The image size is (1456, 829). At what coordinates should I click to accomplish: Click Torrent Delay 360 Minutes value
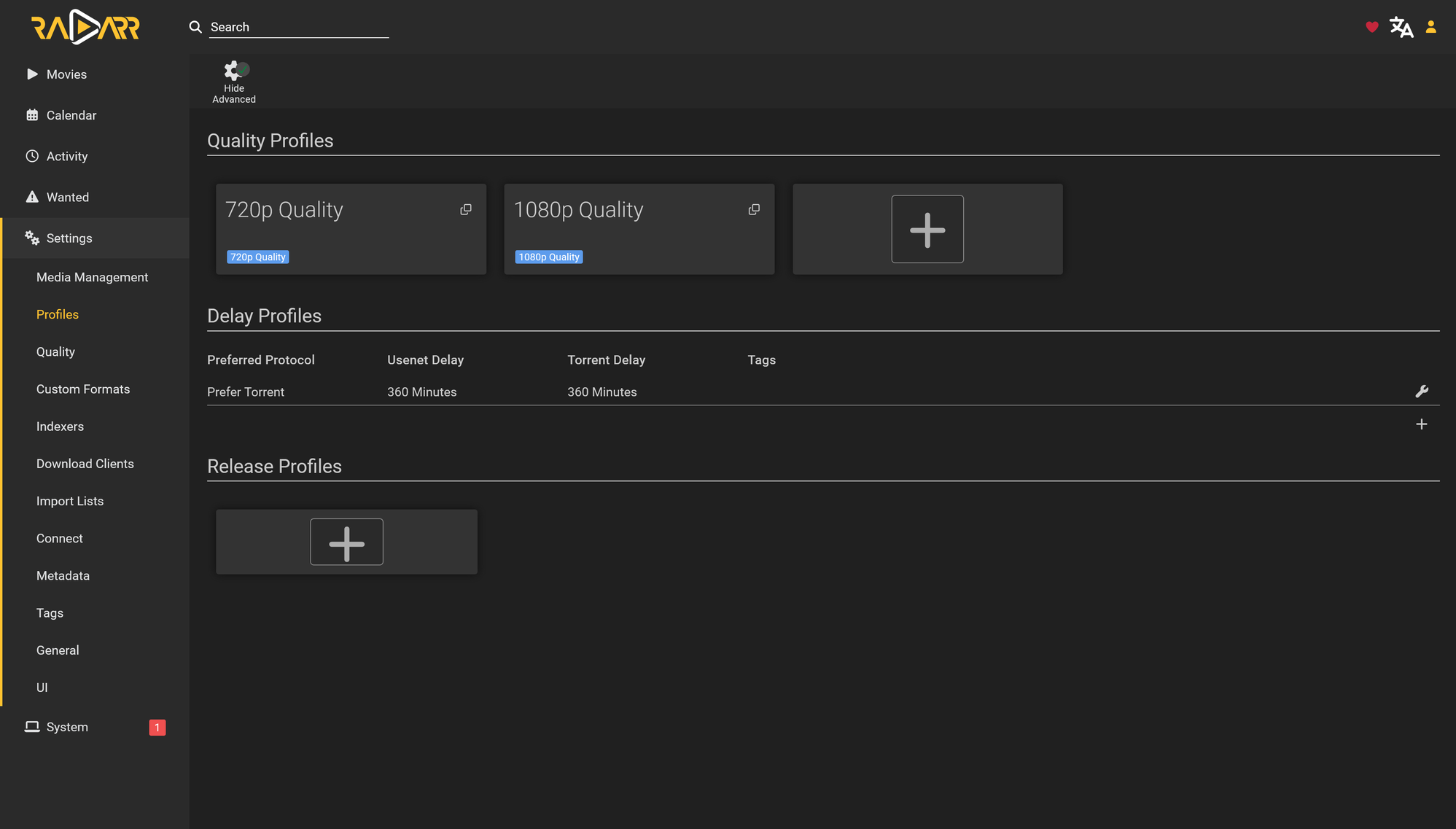coord(602,392)
